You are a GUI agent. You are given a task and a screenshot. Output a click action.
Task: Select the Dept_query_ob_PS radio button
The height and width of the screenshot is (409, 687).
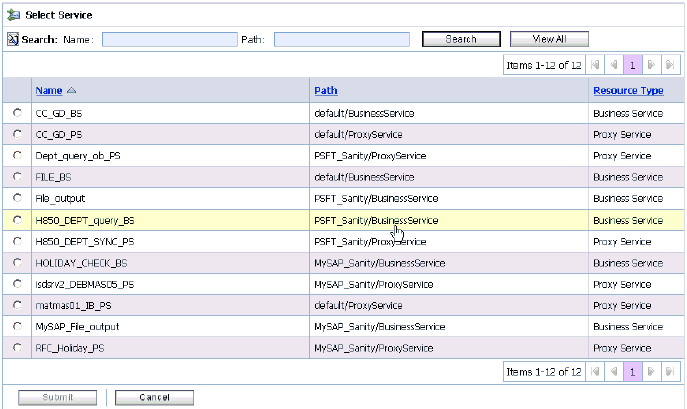tap(17, 155)
